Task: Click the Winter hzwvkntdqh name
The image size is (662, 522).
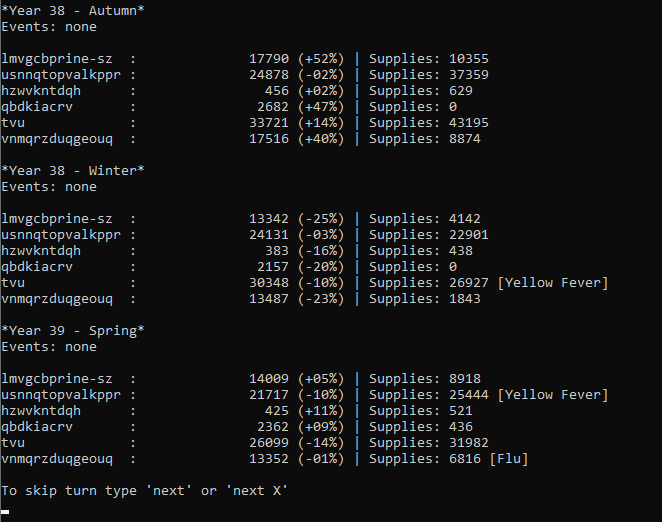Action: pos(41,251)
